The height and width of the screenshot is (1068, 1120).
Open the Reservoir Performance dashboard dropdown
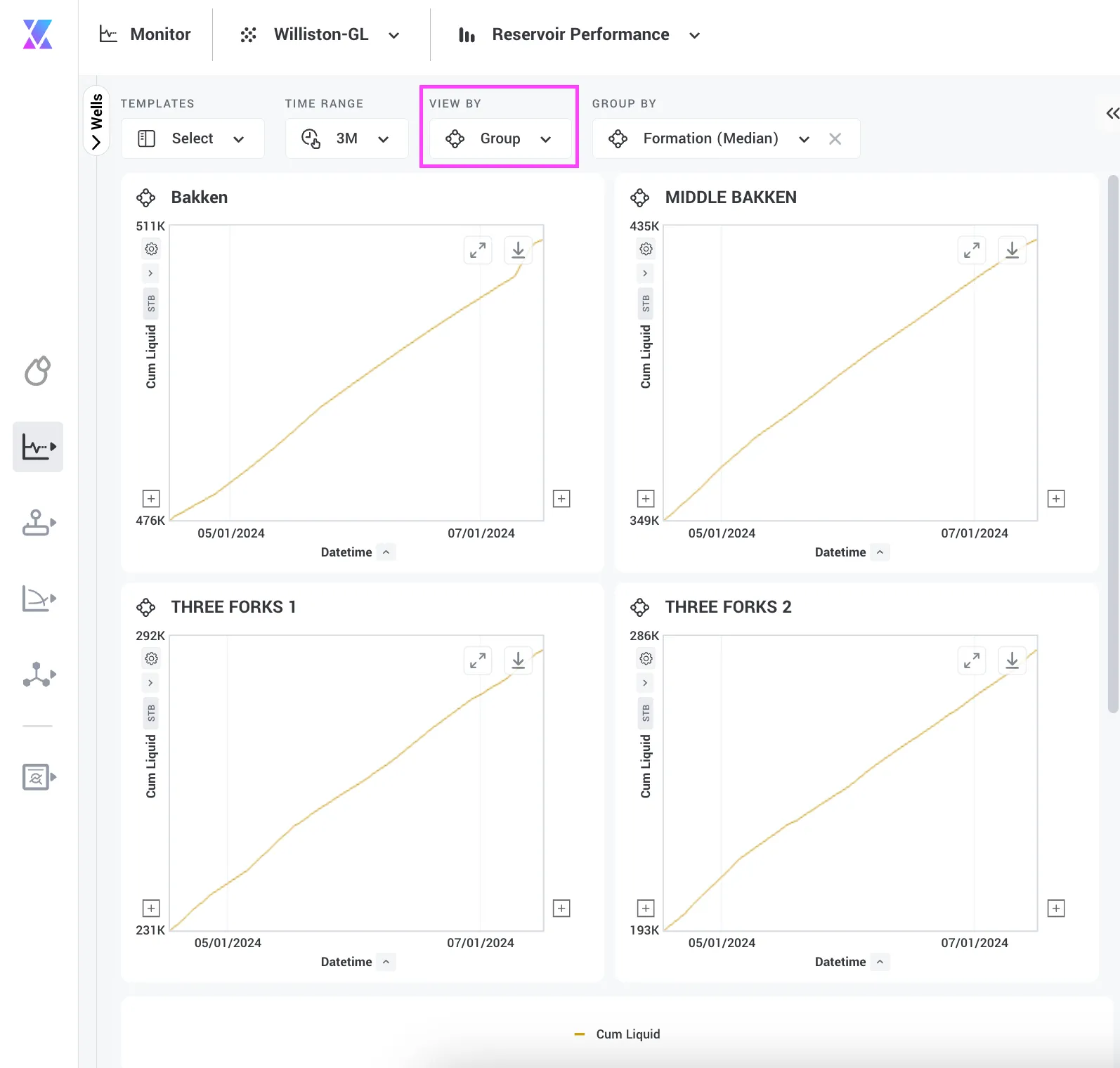pyautogui.click(x=580, y=34)
